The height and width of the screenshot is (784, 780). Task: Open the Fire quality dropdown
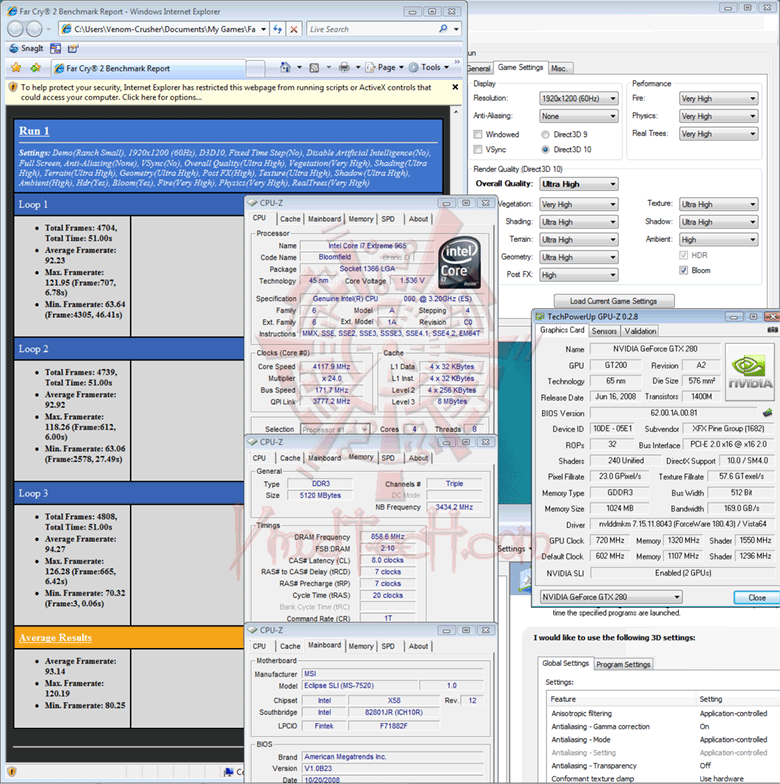(718, 98)
